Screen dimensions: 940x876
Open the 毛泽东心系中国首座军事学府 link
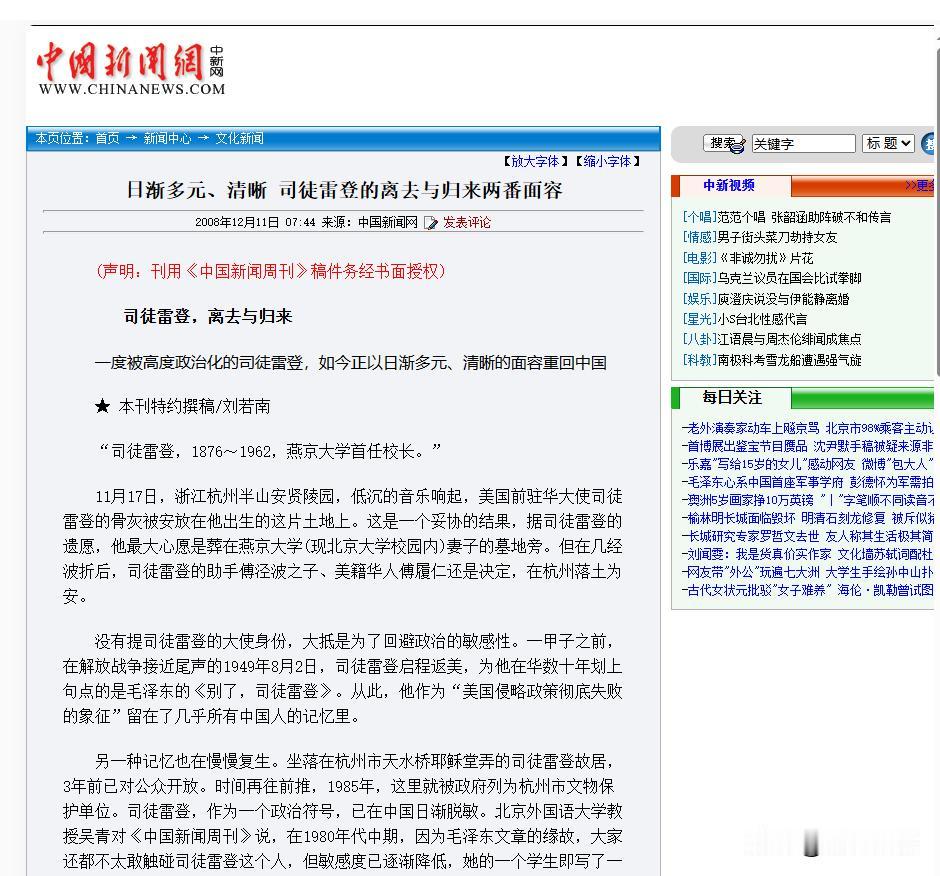pyautogui.click(x=764, y=482)
